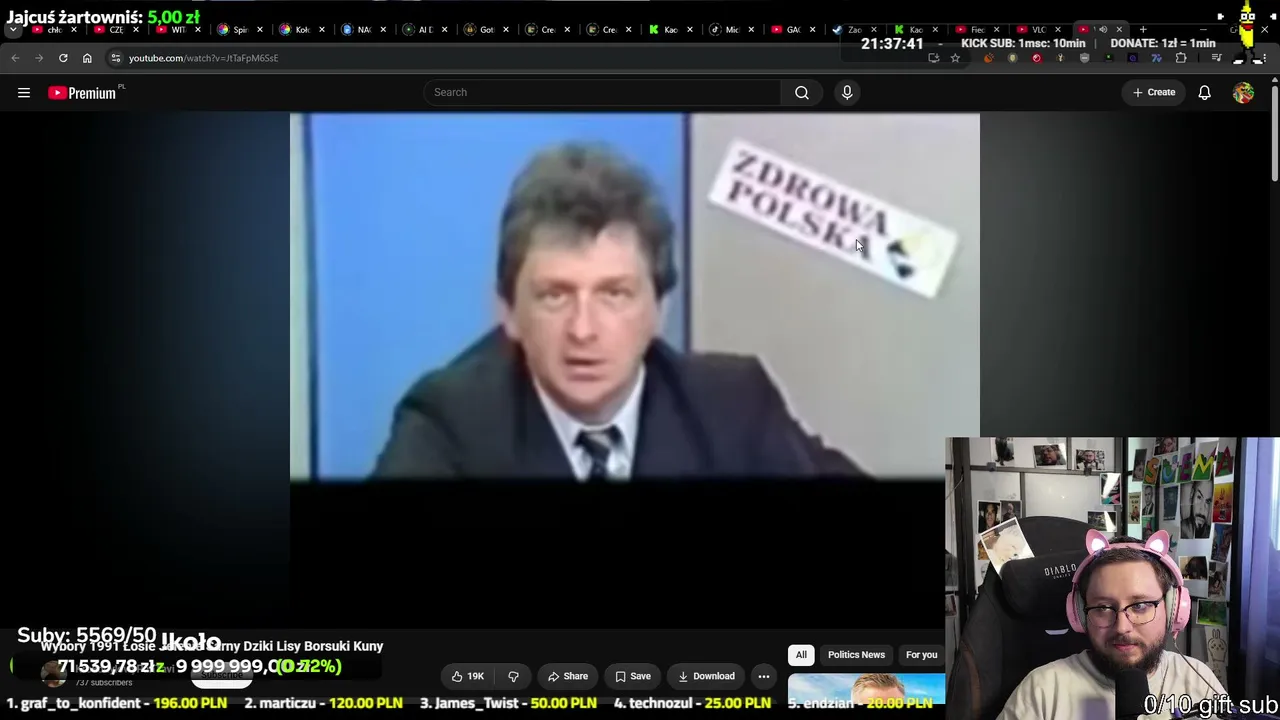Reload the page in browser toolbar

(63, 58)
